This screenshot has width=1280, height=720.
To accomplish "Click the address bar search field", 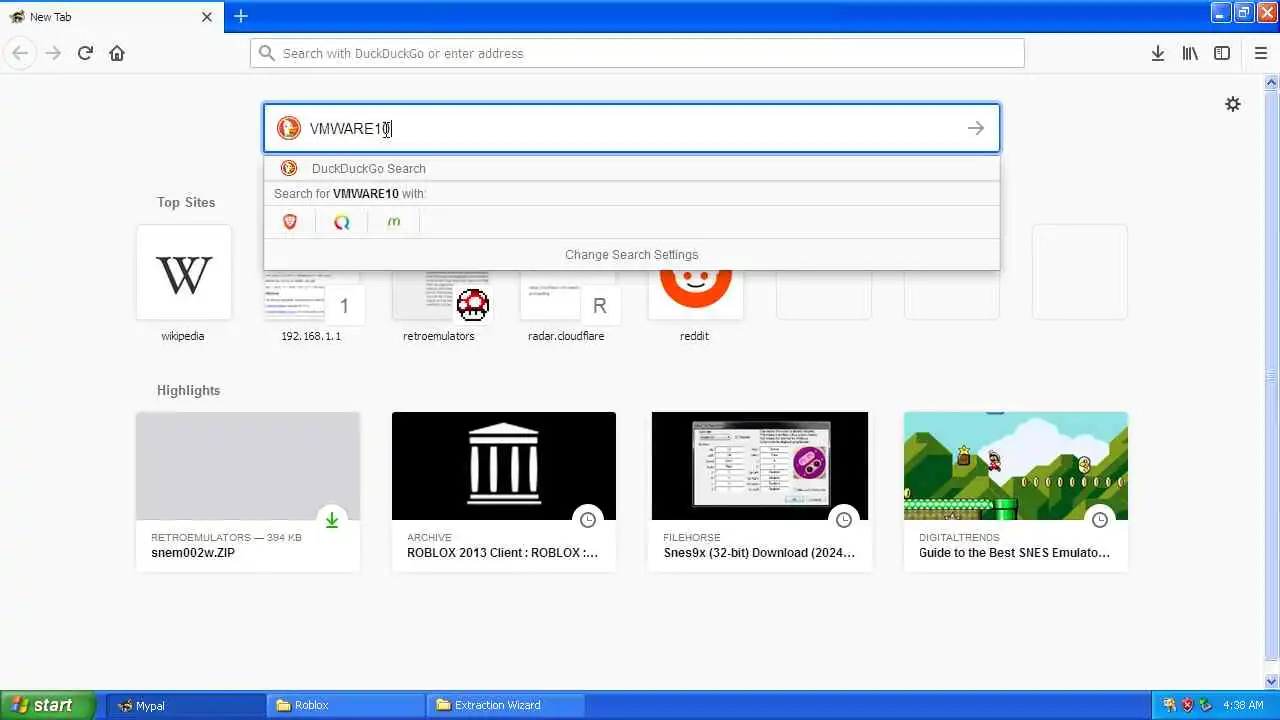I will tap(637, 53).
